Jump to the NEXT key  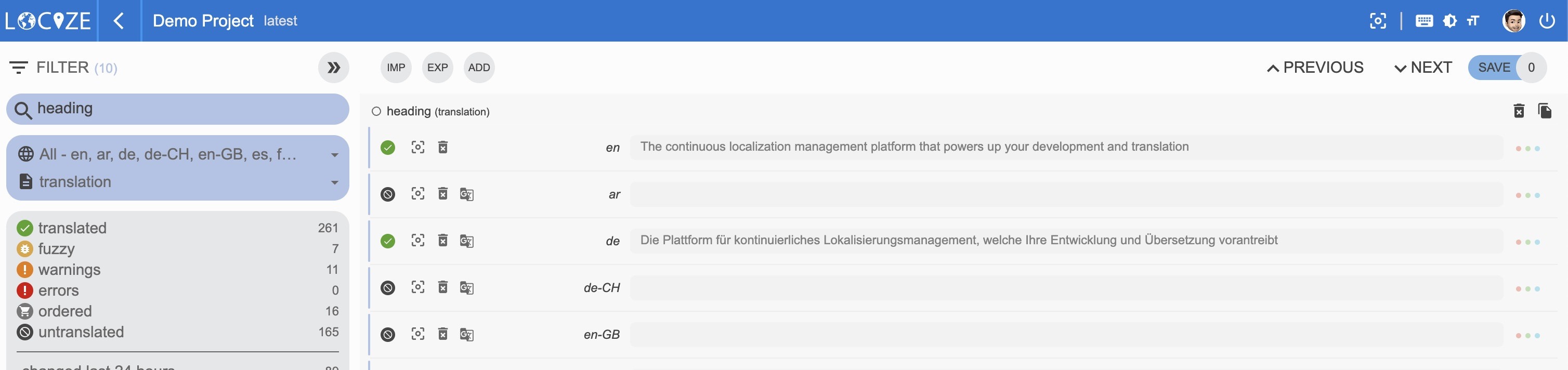pos(1422,68)
